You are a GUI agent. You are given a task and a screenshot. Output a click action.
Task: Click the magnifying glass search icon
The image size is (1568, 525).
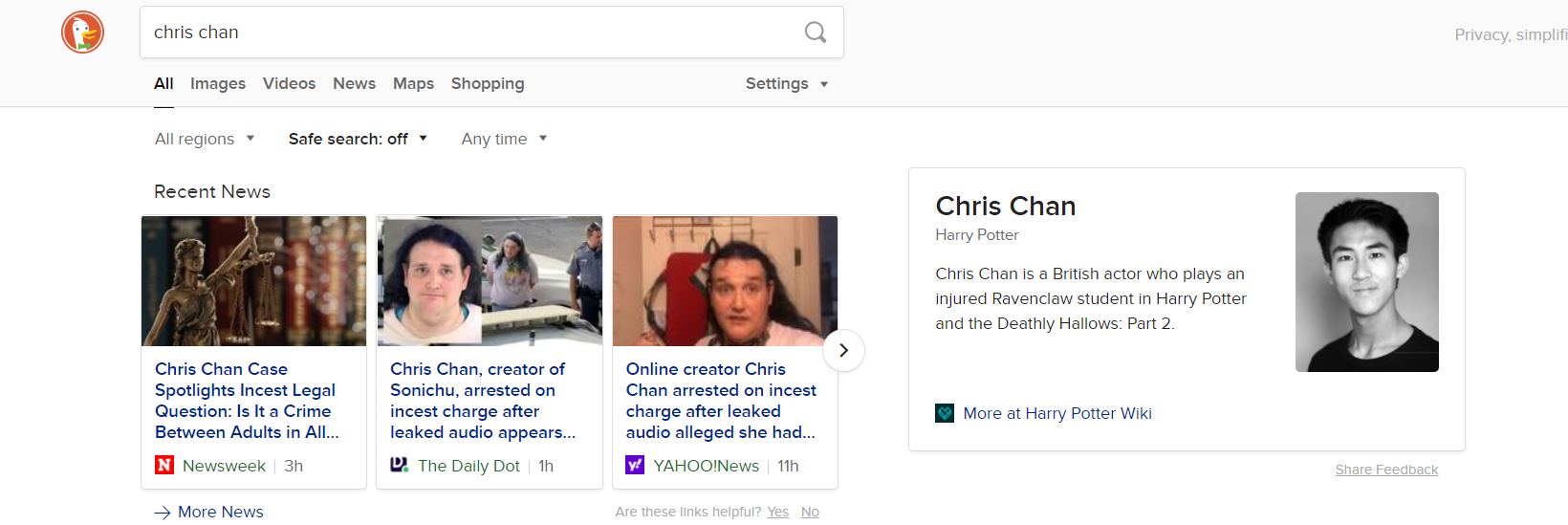click(816, 33)
